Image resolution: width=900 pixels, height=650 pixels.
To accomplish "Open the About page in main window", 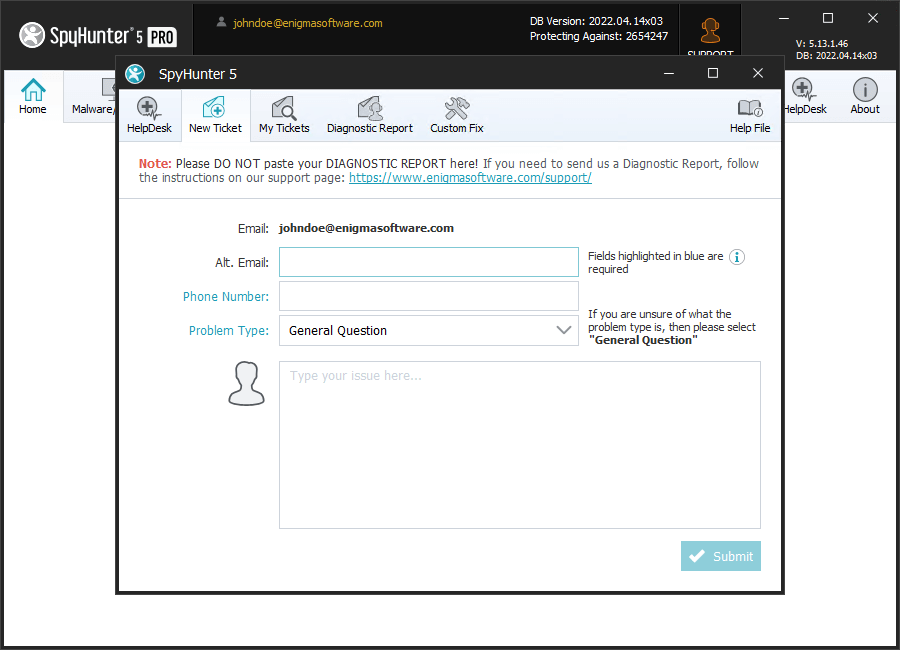I will [864, 96].
